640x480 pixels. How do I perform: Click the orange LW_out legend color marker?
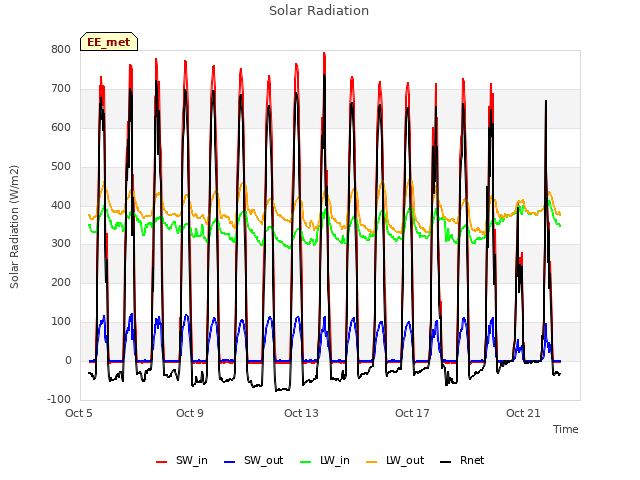pos(372,462)
